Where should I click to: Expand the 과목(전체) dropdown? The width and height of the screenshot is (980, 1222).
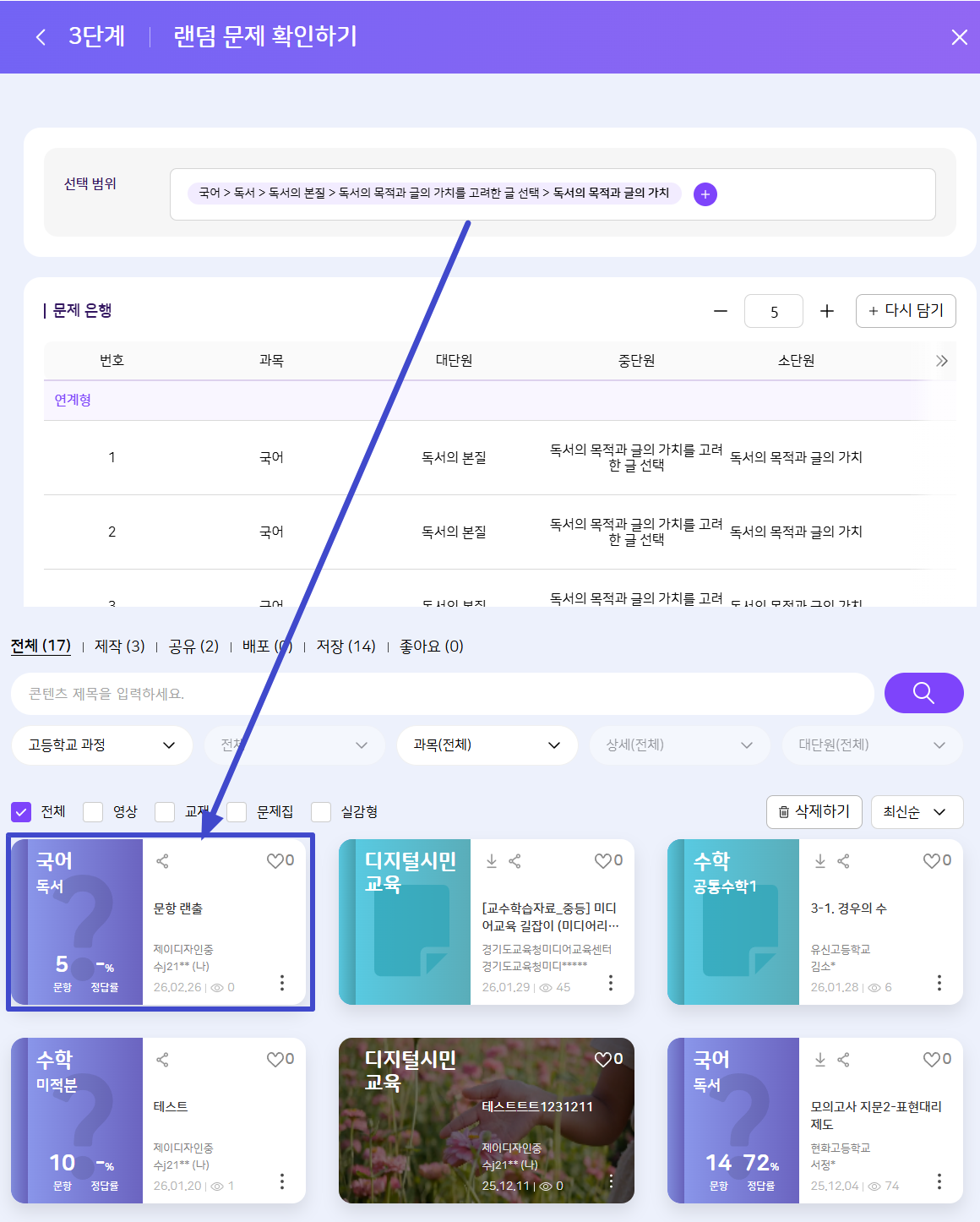487,745
